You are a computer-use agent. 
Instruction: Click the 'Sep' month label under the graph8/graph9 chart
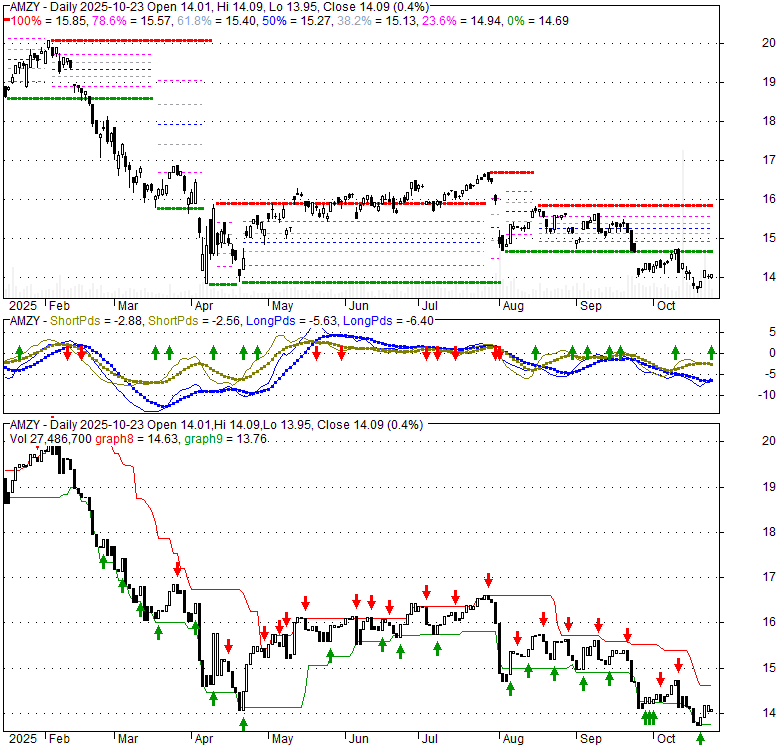[590, 739]
